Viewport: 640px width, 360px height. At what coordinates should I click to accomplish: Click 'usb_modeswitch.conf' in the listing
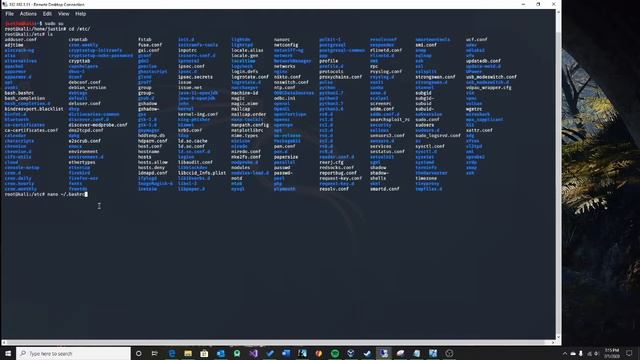click(491, 77)
